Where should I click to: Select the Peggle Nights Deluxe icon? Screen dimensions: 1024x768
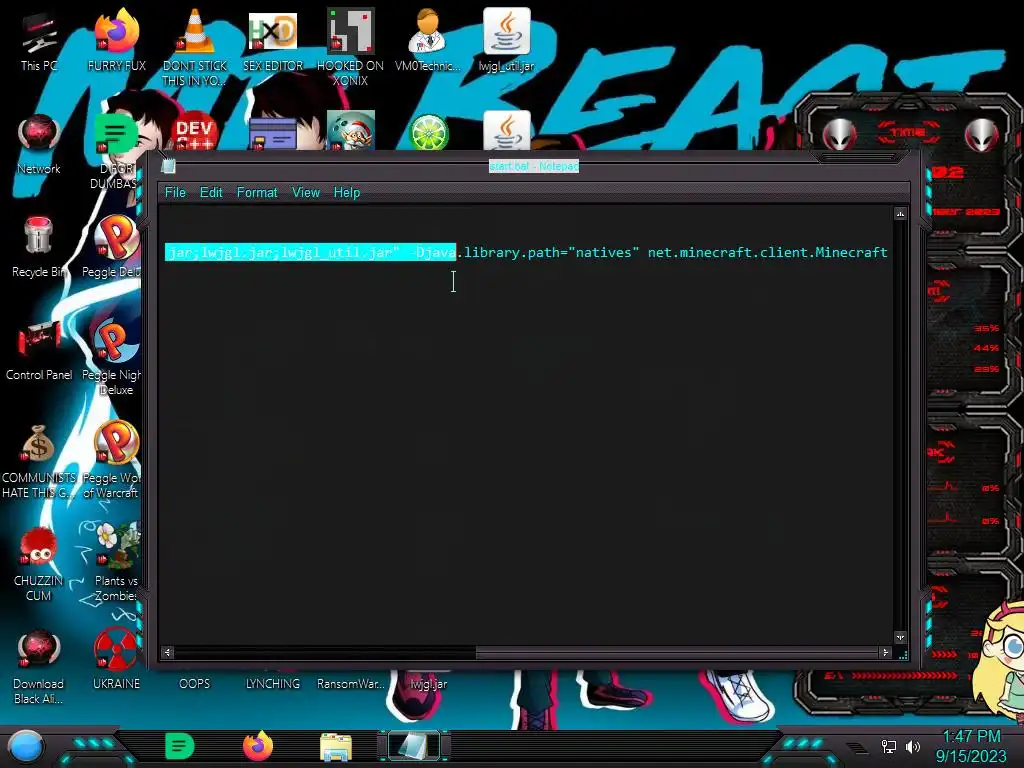115,357
